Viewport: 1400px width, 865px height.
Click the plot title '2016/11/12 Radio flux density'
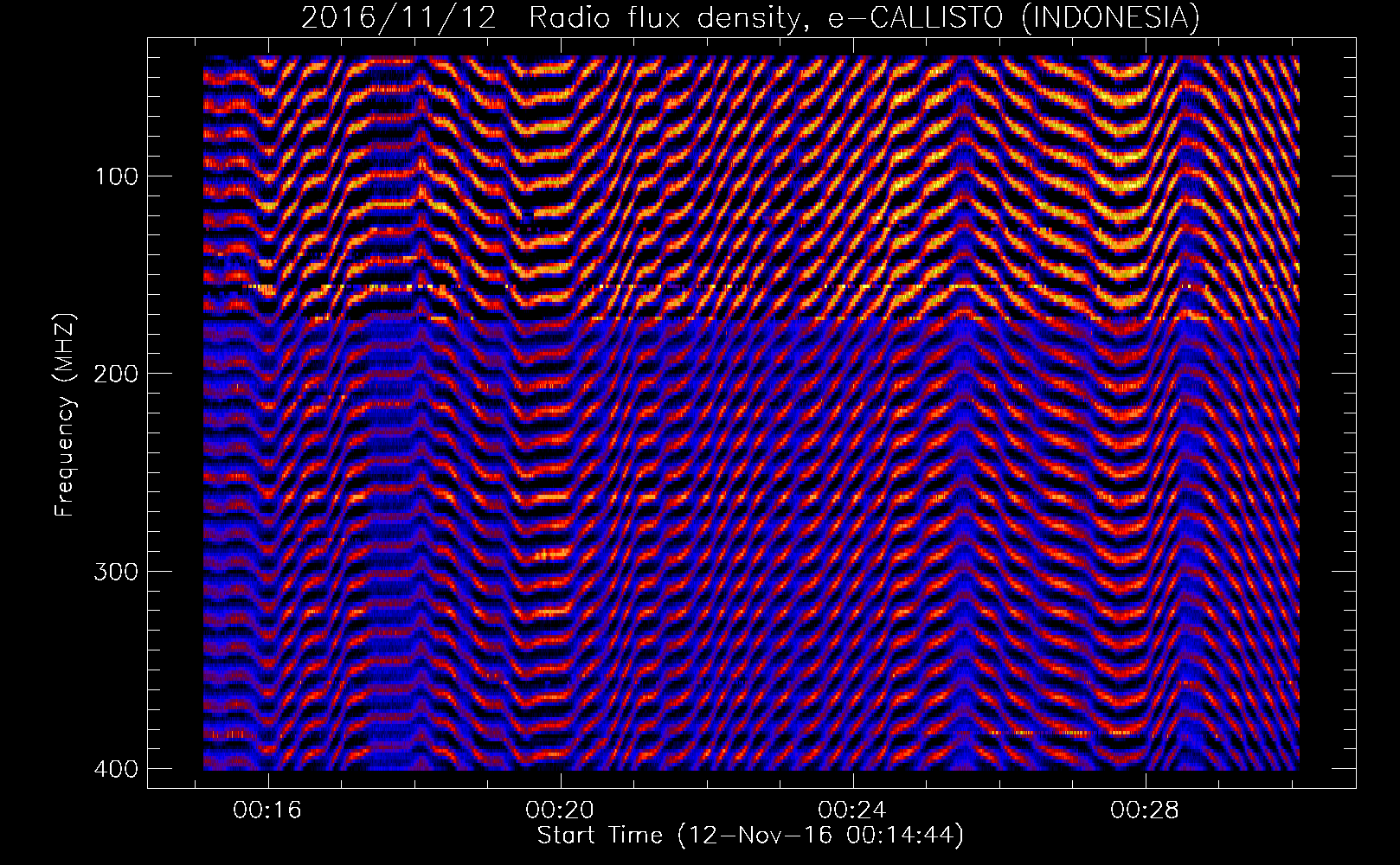(750, 17)
